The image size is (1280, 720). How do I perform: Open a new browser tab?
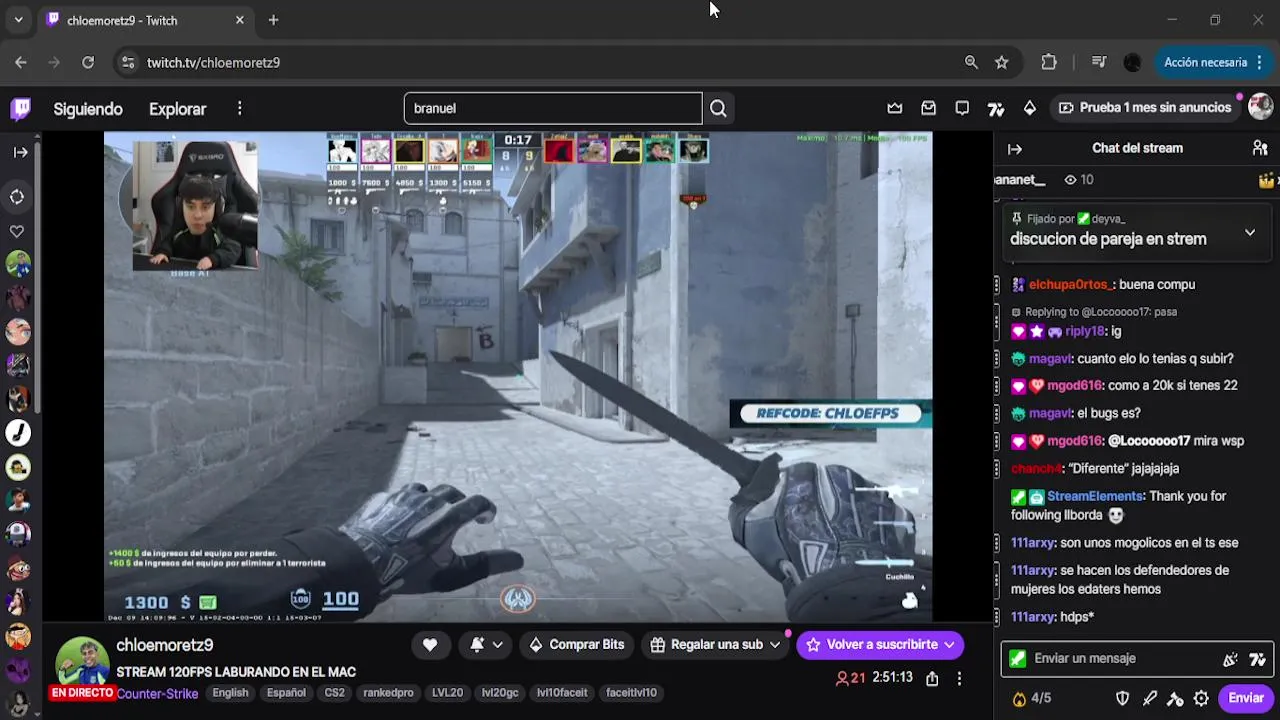[273, 20]
